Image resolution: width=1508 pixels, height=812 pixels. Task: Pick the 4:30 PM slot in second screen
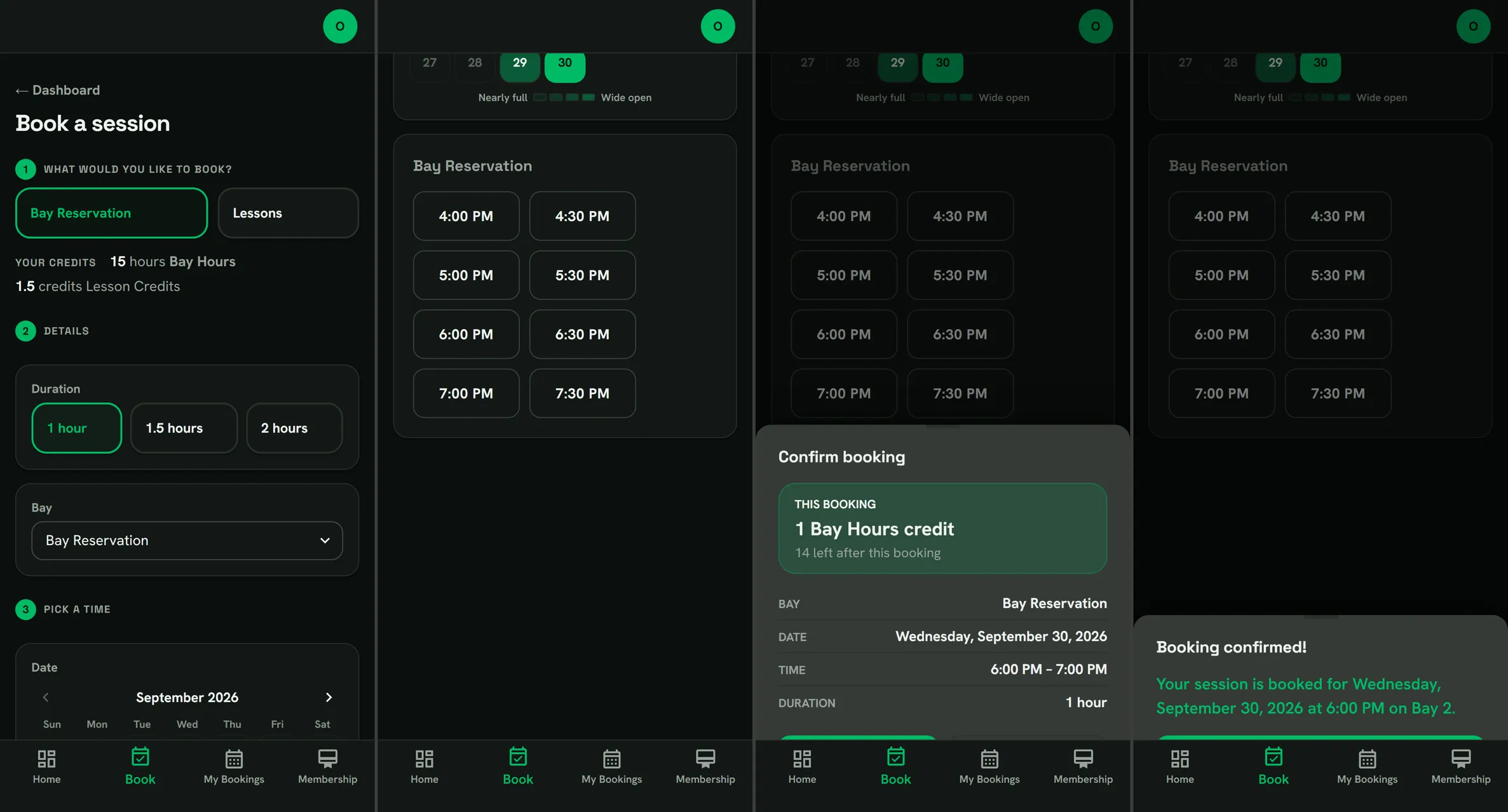[x=582, y=216]
